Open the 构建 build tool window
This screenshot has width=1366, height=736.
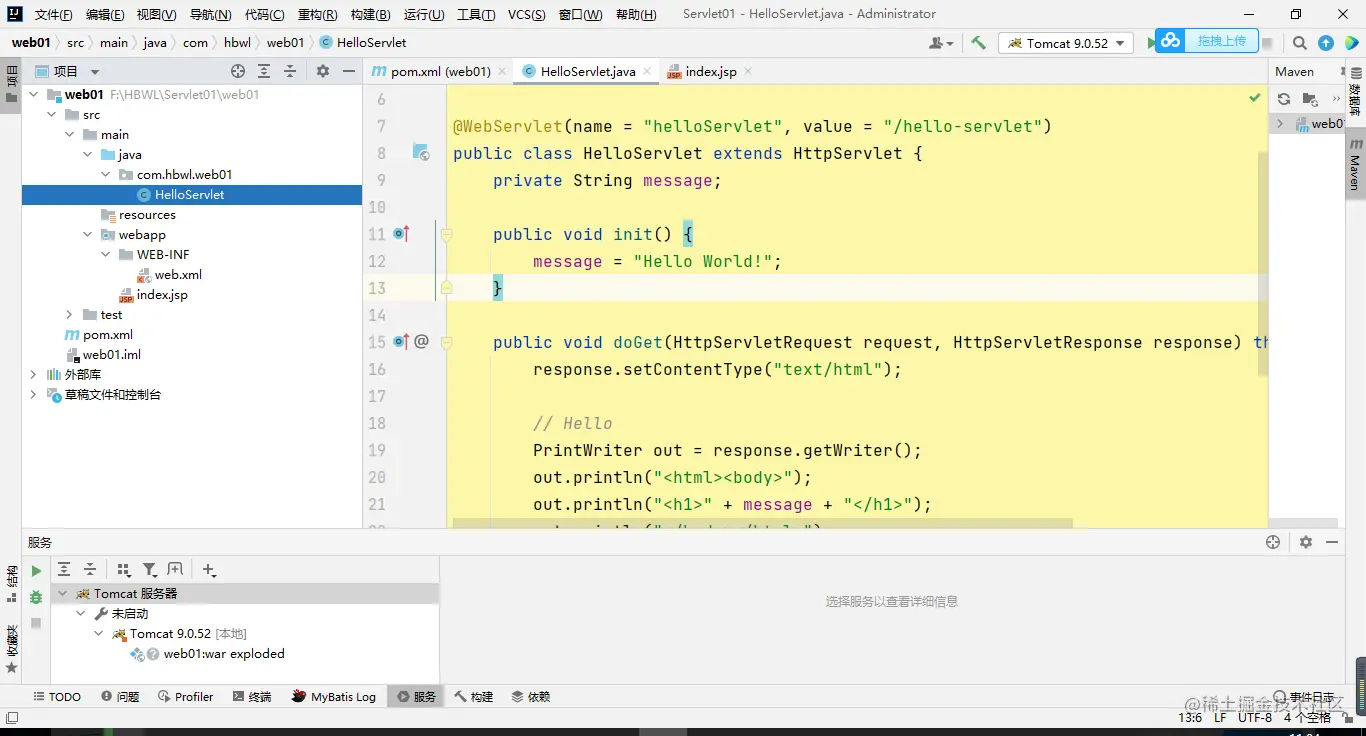[x=473, y=697]
